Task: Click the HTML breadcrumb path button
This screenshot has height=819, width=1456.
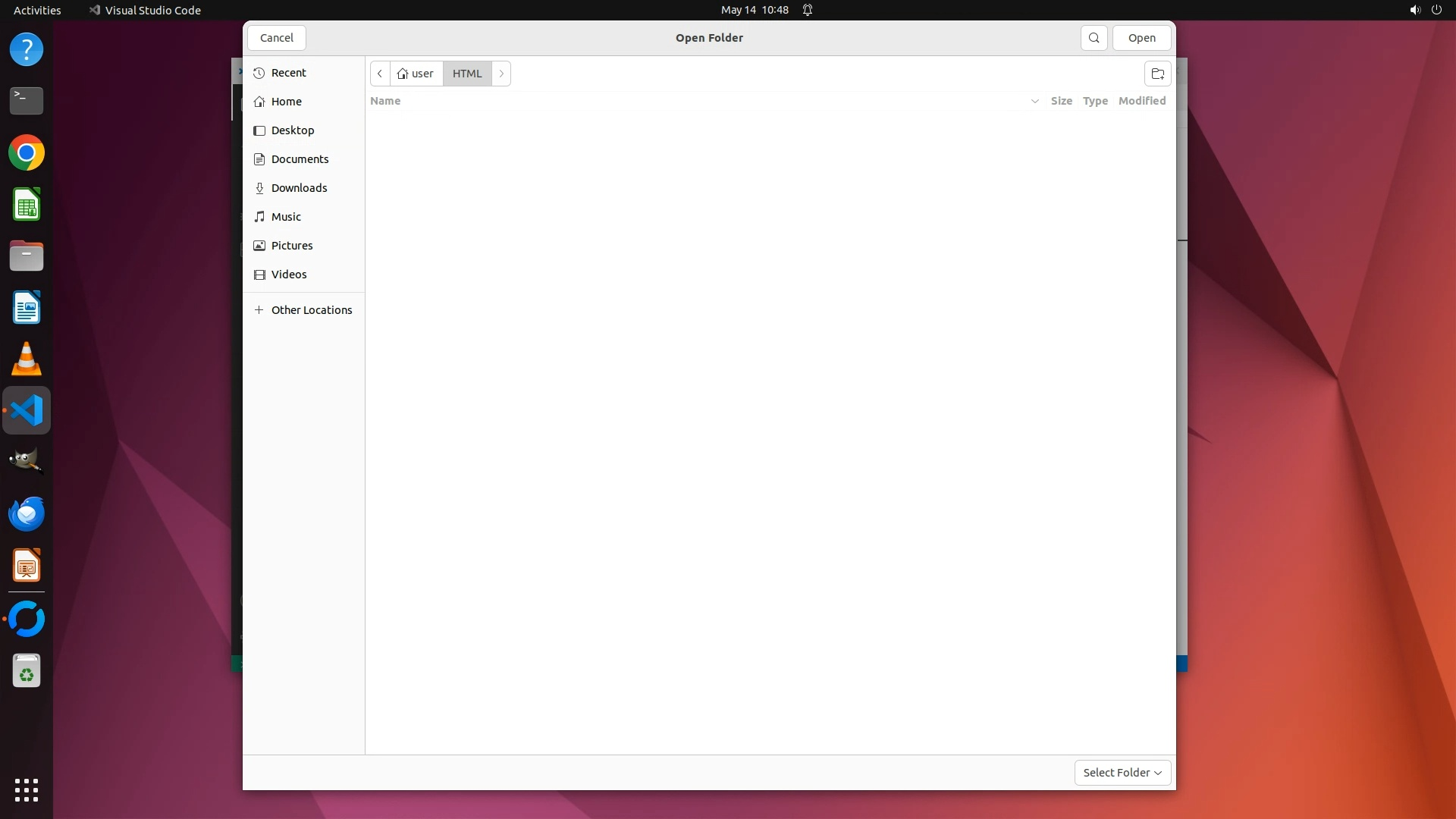Action: 467,74
